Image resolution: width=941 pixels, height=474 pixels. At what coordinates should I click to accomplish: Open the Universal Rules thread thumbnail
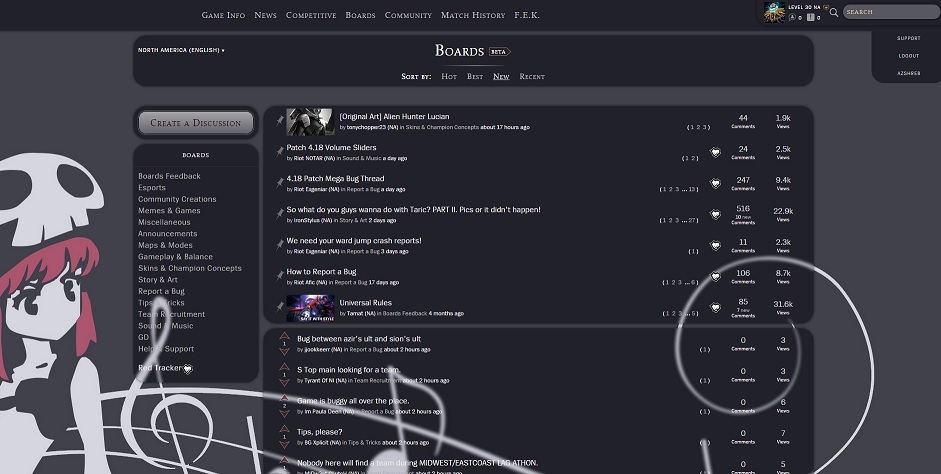tap(310, 308)
